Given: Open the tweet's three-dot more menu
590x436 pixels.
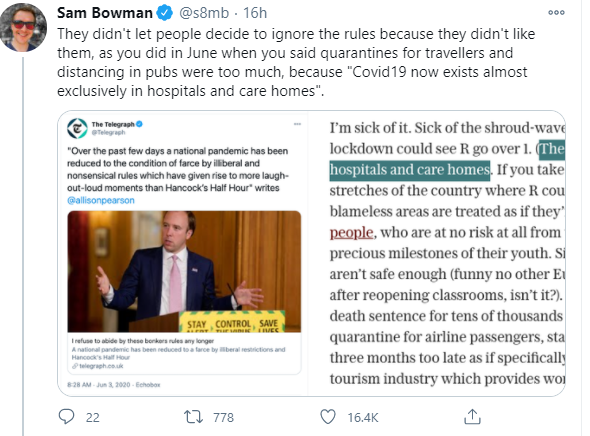Looking at the screenshot, I should [x=557, y=12].
